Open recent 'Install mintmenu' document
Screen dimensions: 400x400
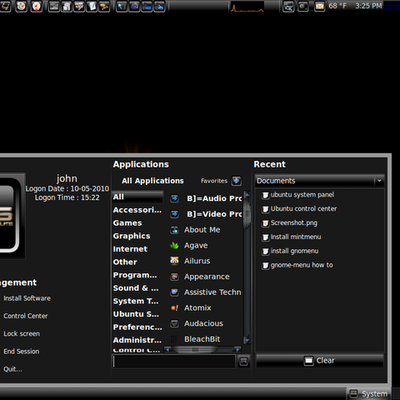292,237
